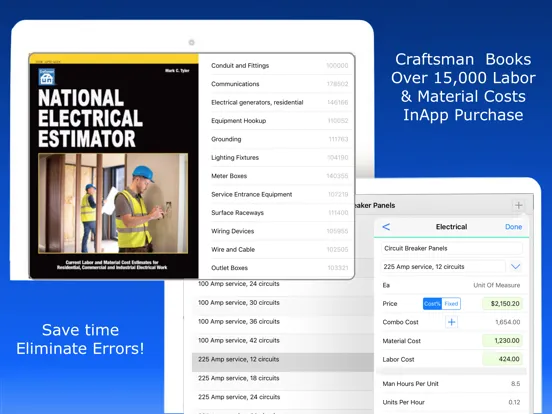Tap the 0.12 Units Per Hour value

pyautogui.click(x=514, y=402)
